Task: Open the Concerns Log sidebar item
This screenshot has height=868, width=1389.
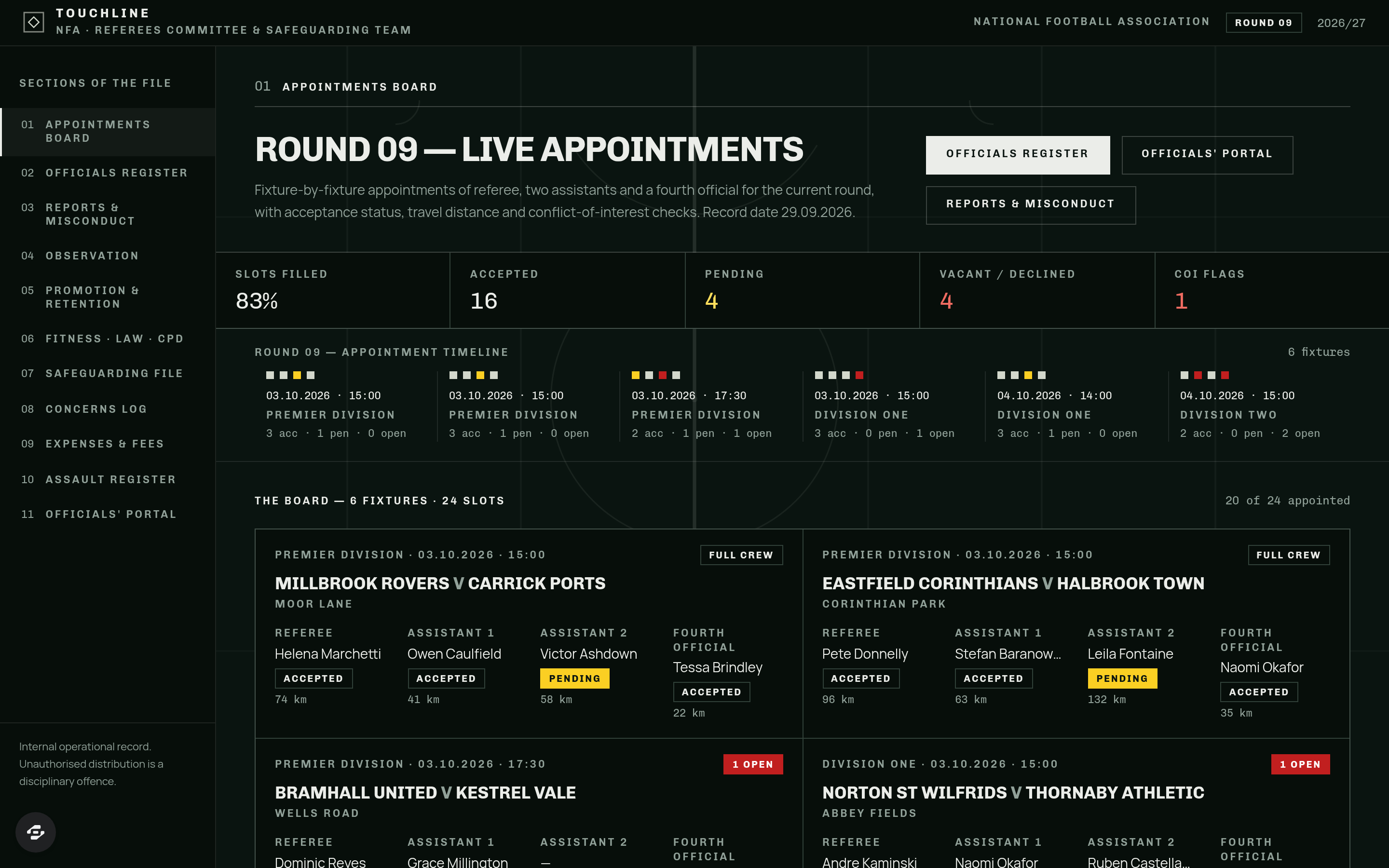Action: click(x=108, y=409)
